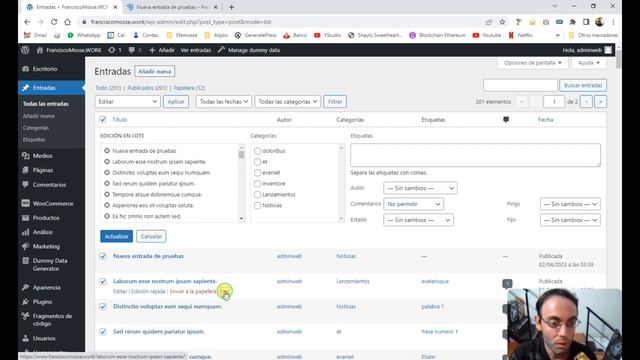
Task: Open the Comentarios No permitir dropdown
Action: (x=413, y=204)
